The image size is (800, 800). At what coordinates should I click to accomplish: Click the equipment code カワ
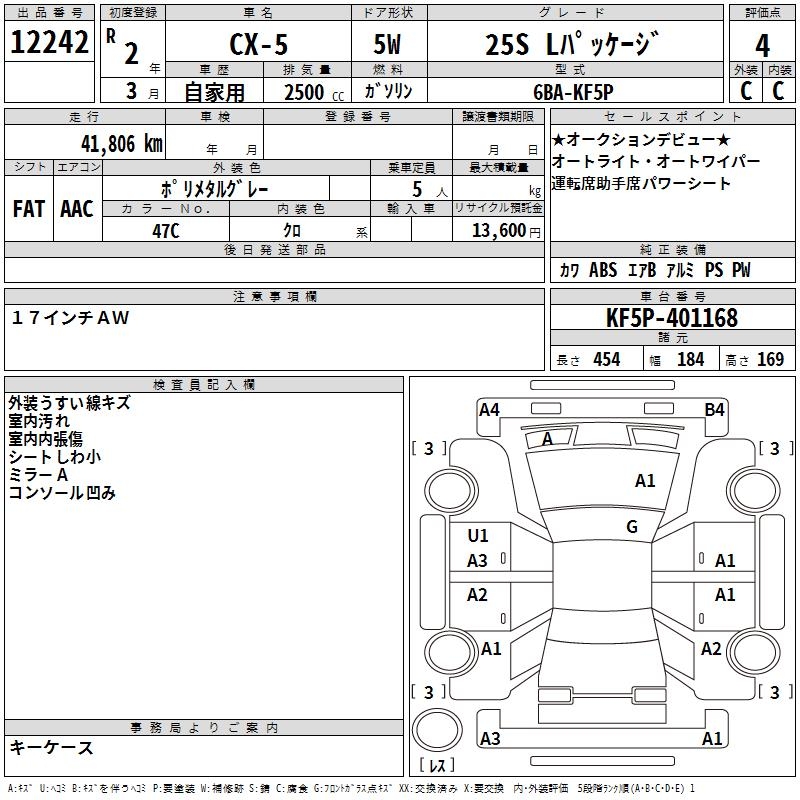pyautogui.click(x=569, y=270)
